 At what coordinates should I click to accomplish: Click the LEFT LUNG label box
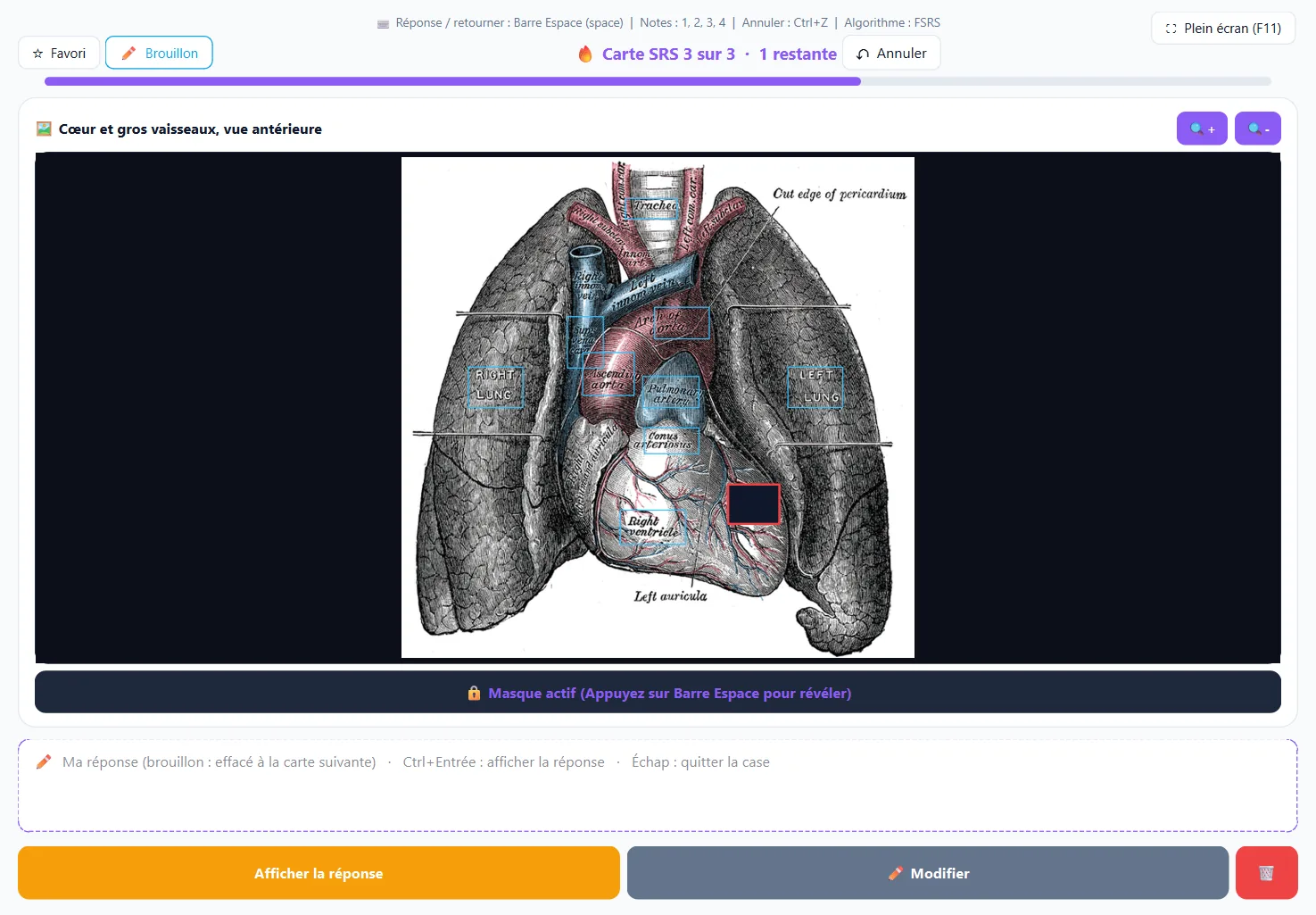pyautogui.click(x=815, y=387)
